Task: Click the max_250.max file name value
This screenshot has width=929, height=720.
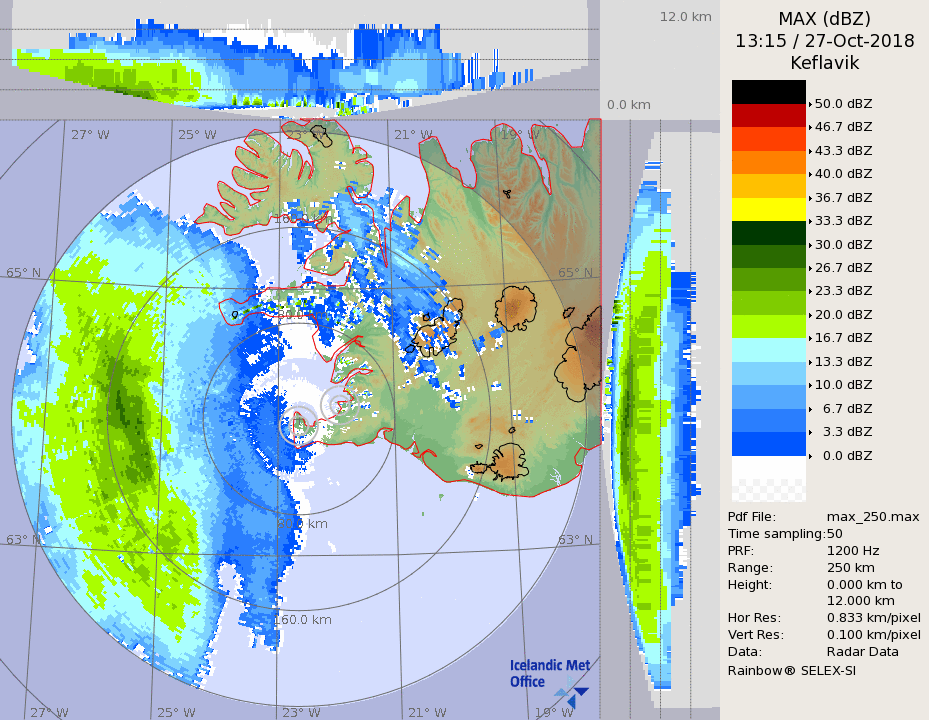Action: [872, 516]
